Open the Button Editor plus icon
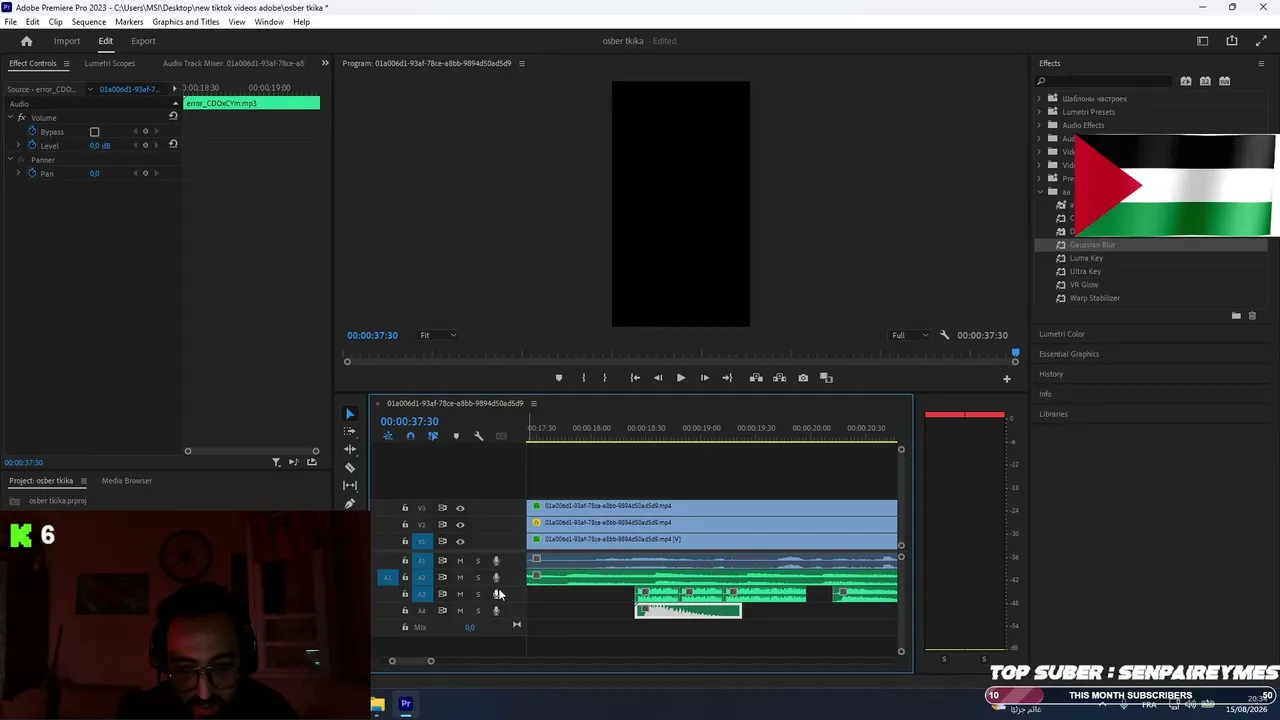Screen dimensions: 1280x720 coord(1007,379)
